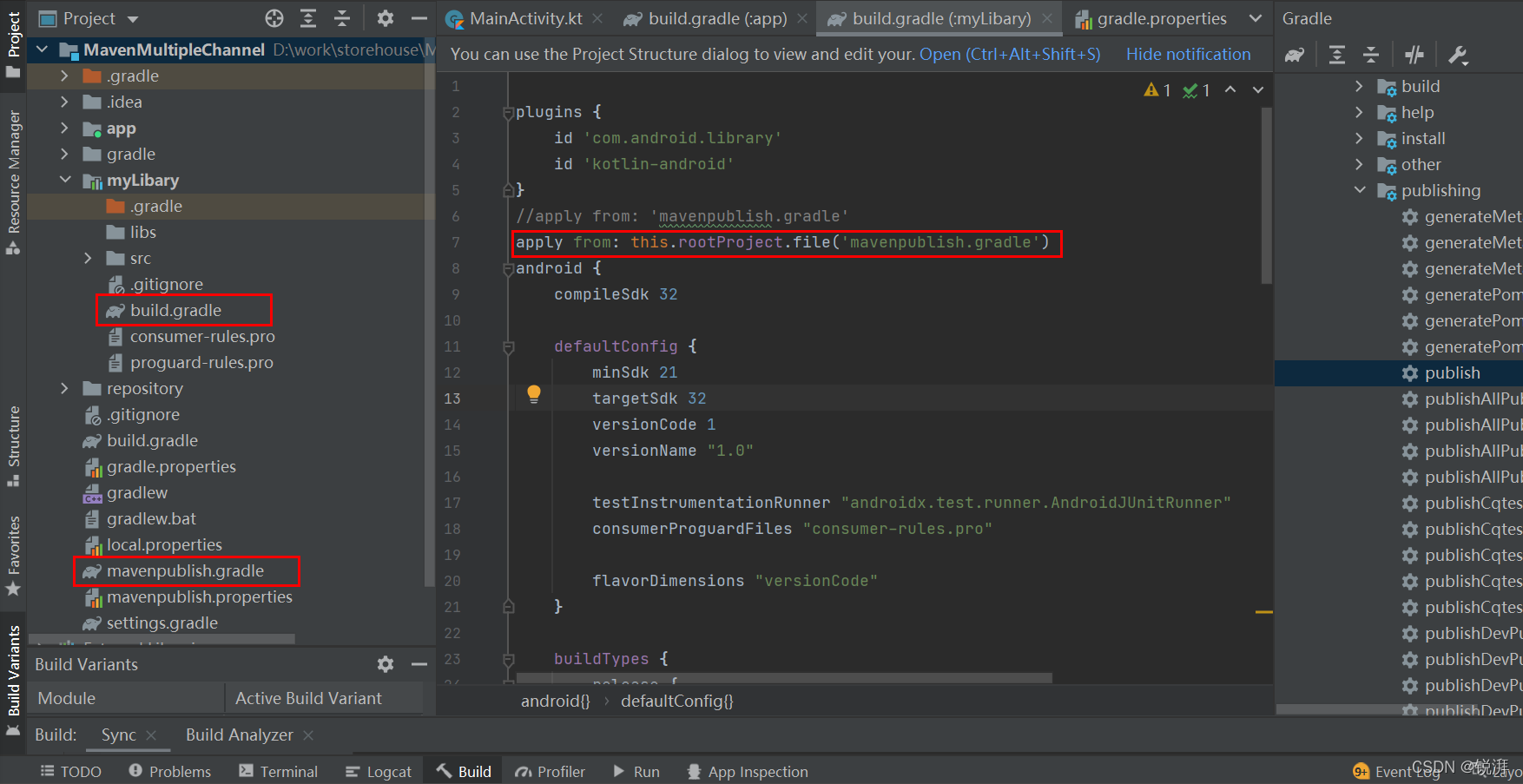This screenshot has height=784, width=1523.
Task: Expand the src folder under myLibary
Action: coord(87,258)
